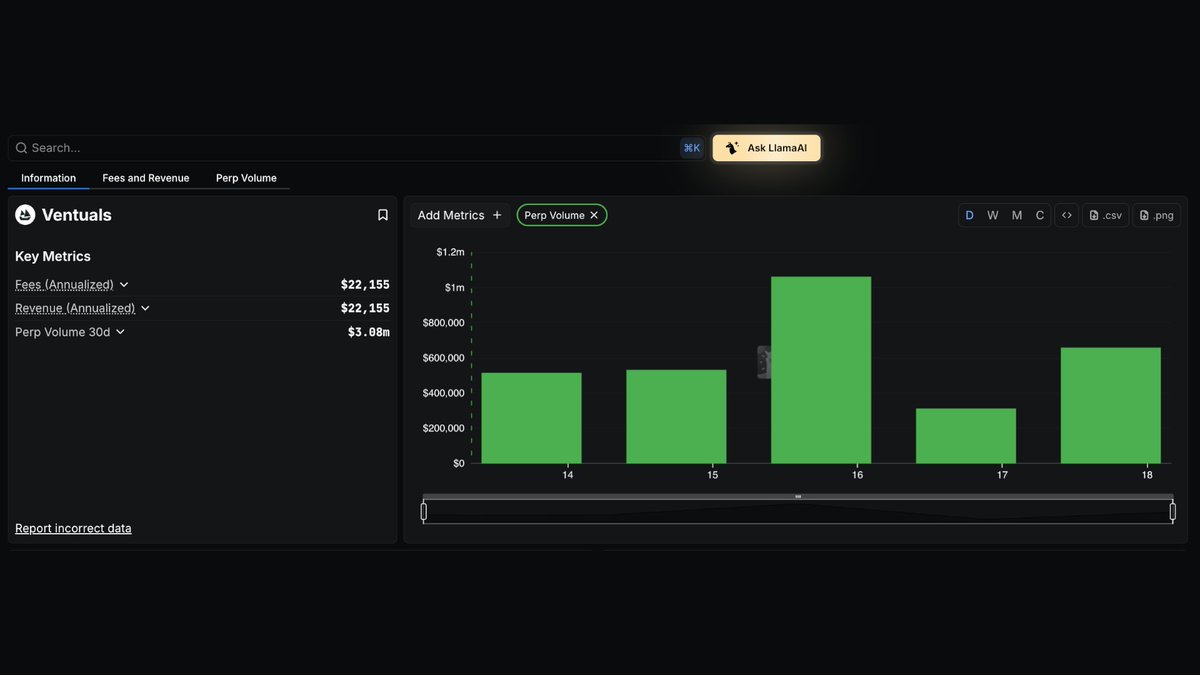This screenshot has height=675, width=1200.
Task: Select Cumulative chart mode
Action: pos(1040,214)
